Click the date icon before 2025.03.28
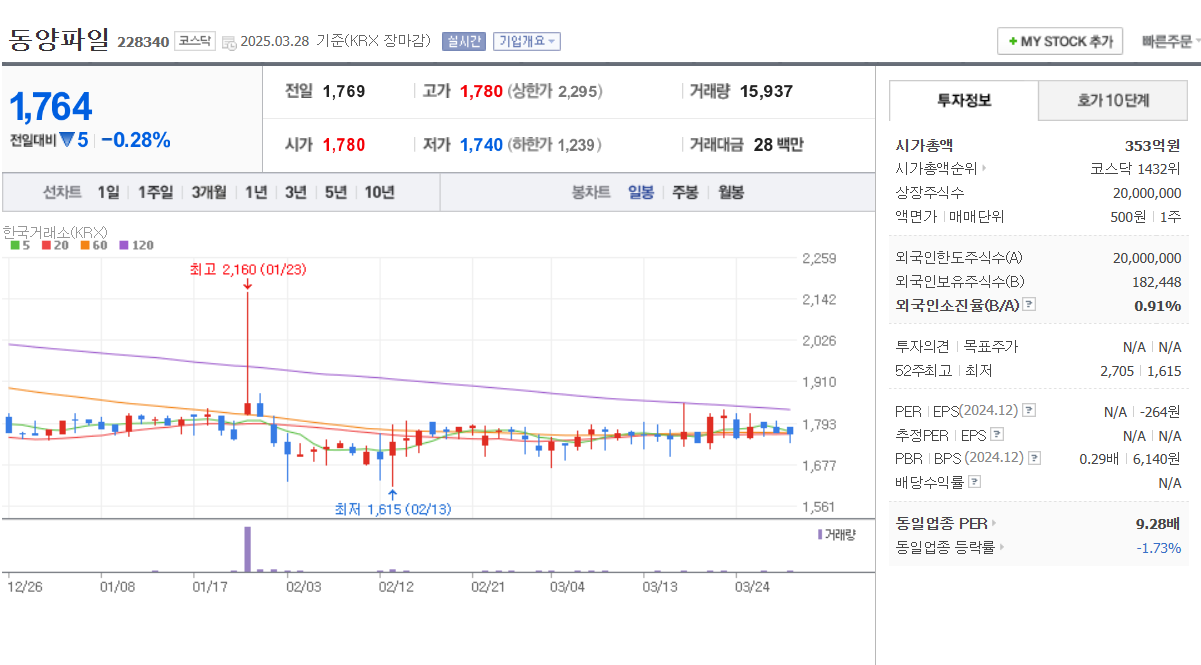The image size is (1201, 665). [x=229, y=42]
